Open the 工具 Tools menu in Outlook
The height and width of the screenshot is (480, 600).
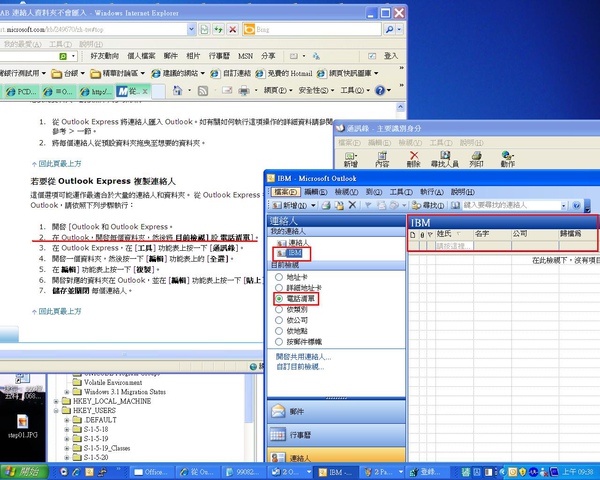tap(401, 192)
